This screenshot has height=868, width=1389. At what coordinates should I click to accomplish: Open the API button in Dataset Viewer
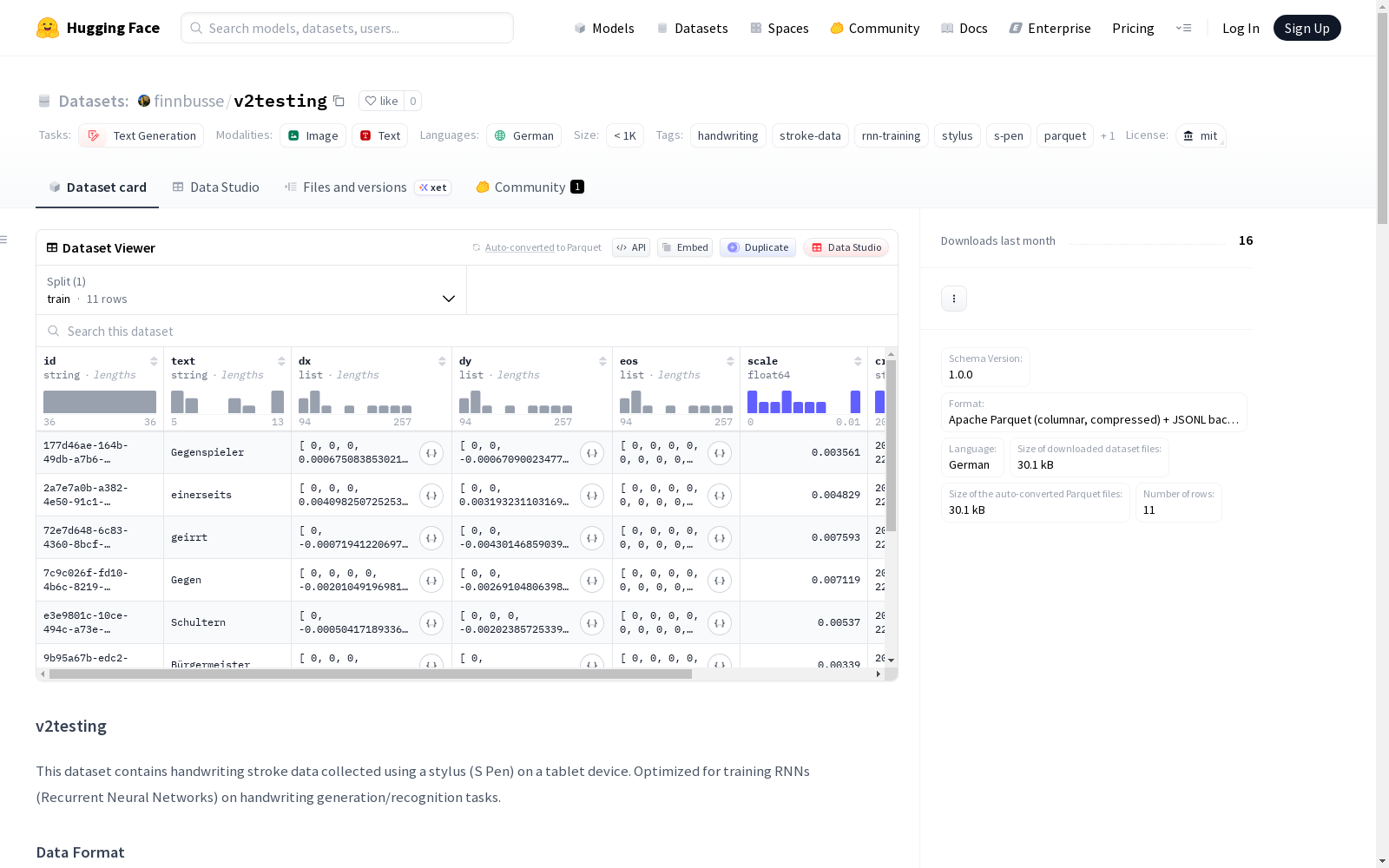[631, 247]
